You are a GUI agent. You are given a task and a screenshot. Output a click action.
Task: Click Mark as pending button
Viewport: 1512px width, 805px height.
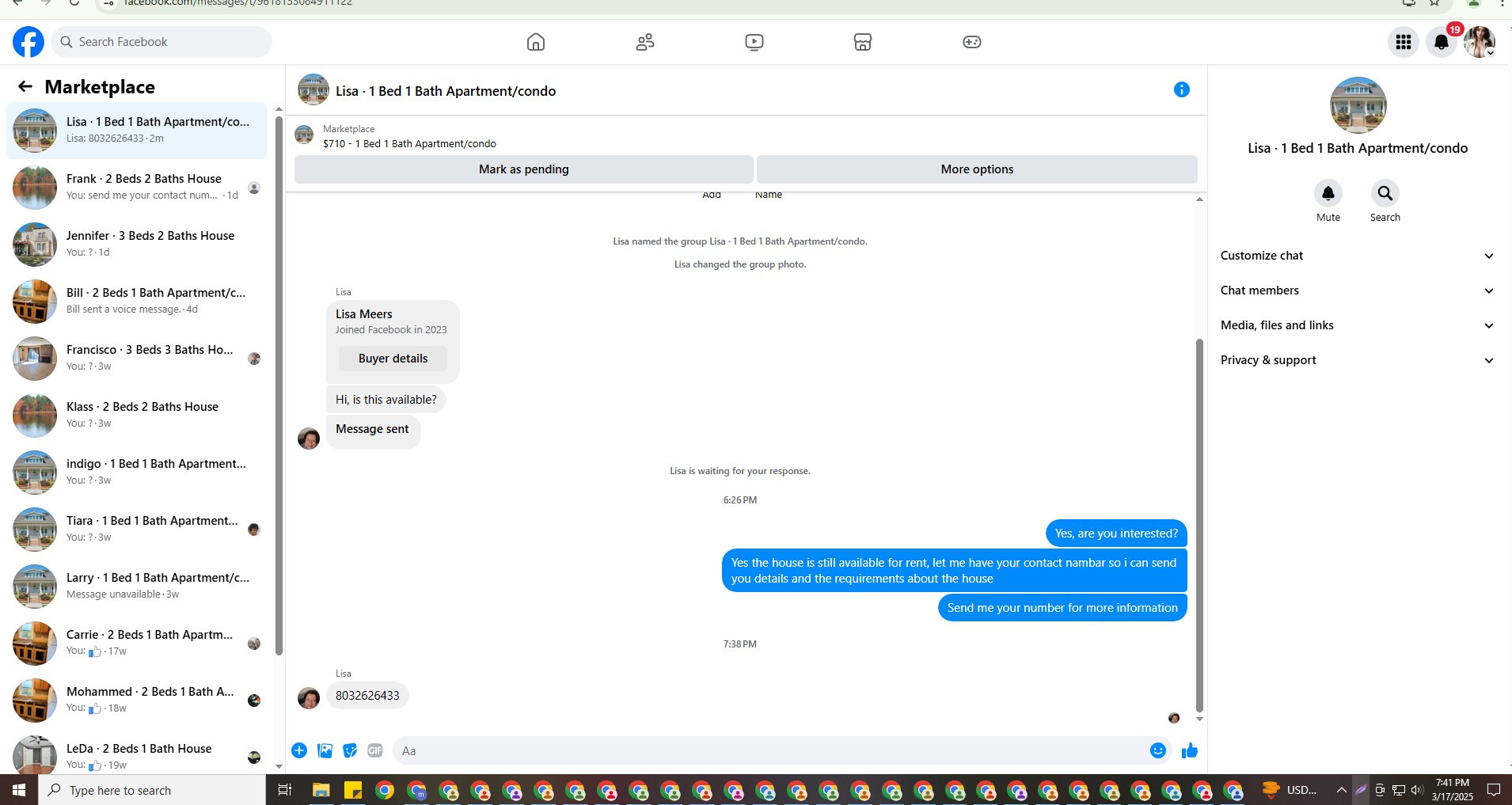[x=524, y=169]
